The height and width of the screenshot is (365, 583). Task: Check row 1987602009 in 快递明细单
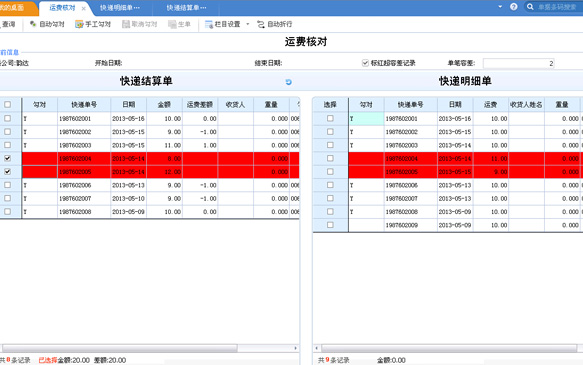[x=330, y=225]
